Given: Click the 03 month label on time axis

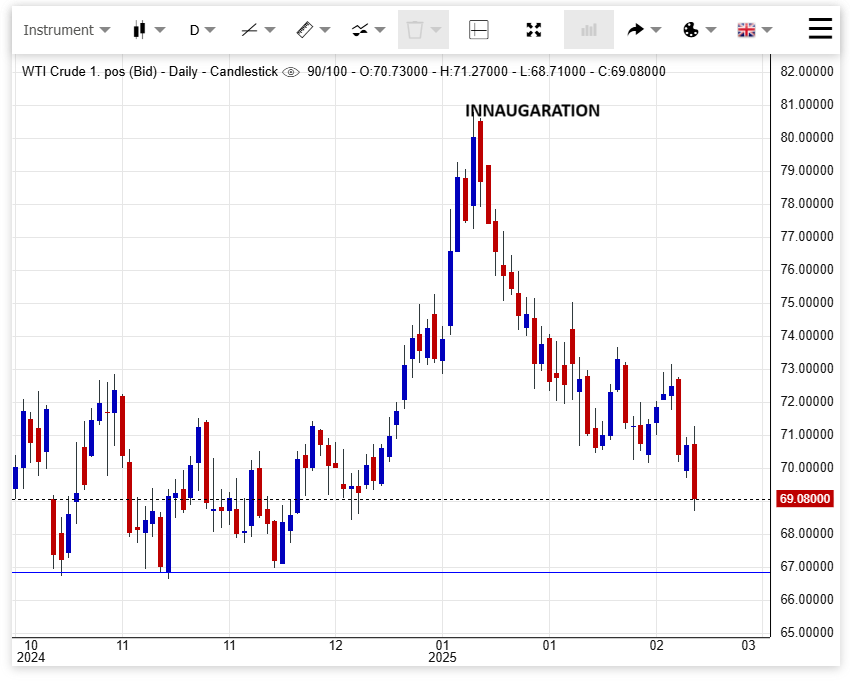Looking at the screenshot, I should pyautogui.click(x=749, y=645).
